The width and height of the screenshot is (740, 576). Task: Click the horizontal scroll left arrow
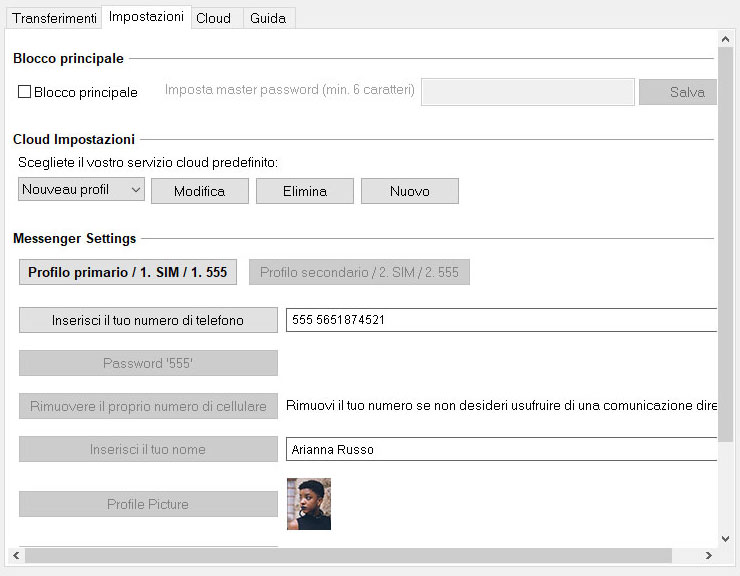click(x=16, y=555)
